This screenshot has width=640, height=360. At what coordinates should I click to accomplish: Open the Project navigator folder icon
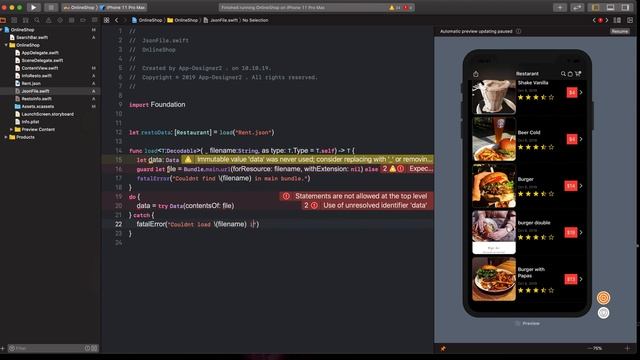[x=3, y=20]
